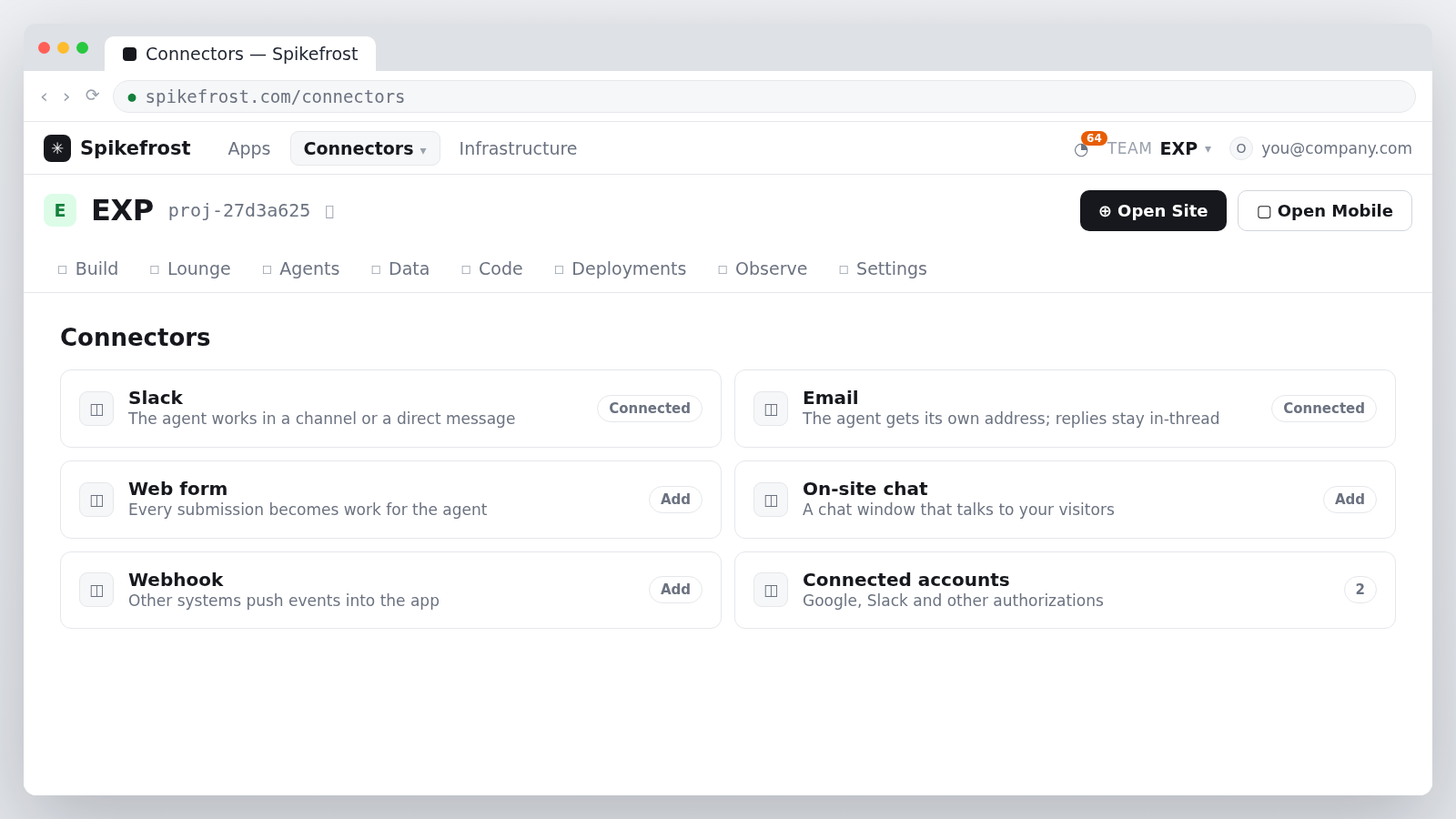Image resolution: width=1456 pixels, height=819 pixels.
Task: Click 'A chat window that talks to your visitors'
Action: tap(958, 510)
